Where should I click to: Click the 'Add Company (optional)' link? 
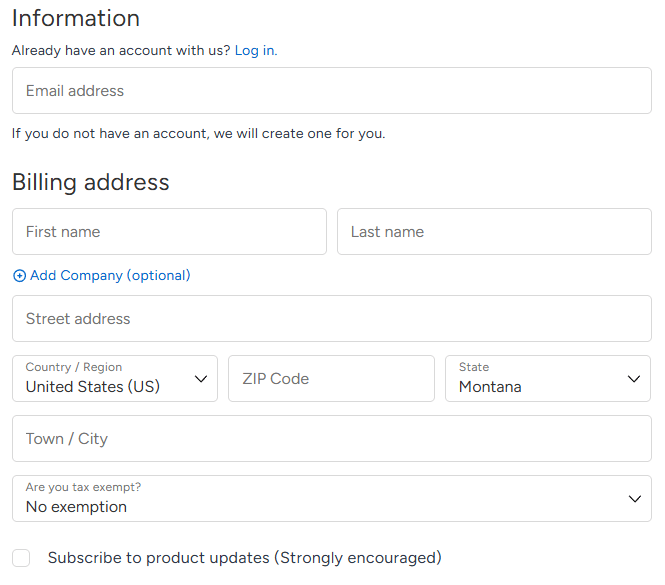click(x=110, y=276)
